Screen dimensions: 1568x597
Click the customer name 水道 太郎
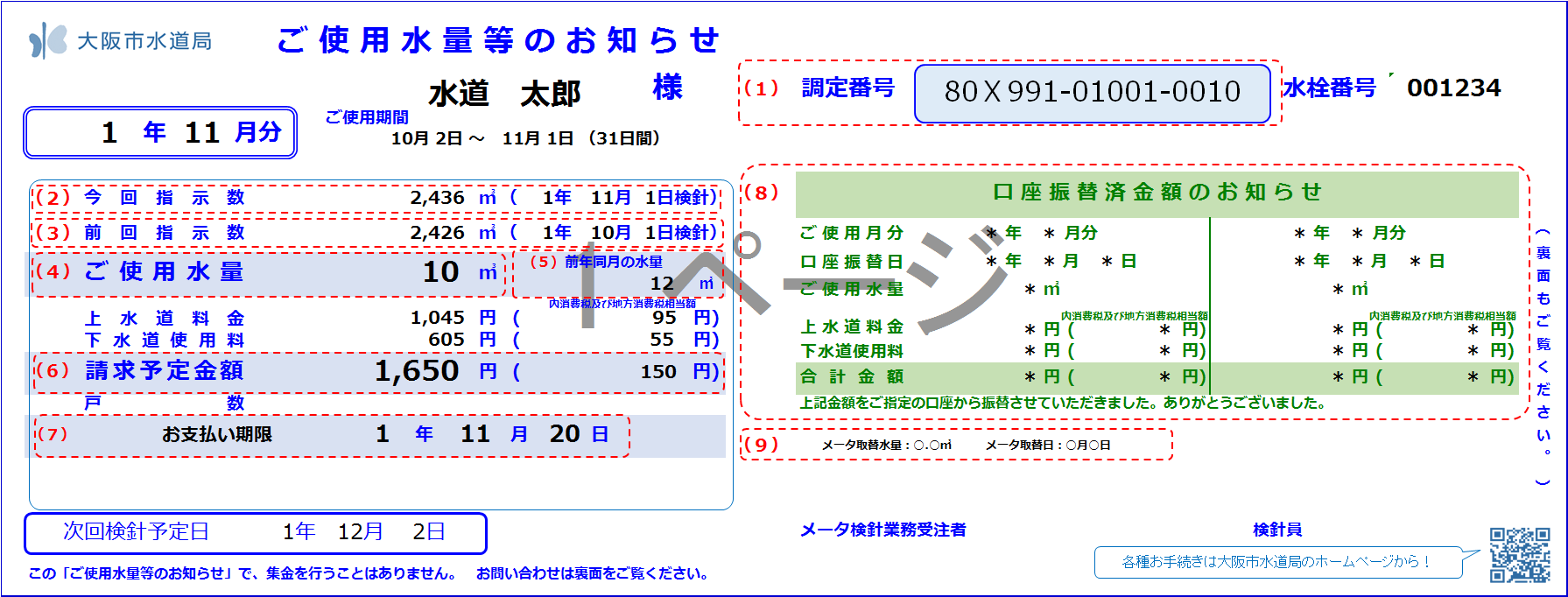(504, 94)
